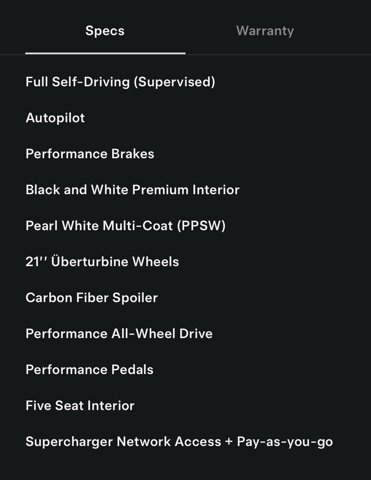Click the word Spoiler in list
The width and height of the screenshot is (371, 480).
(x=135, y=298)
